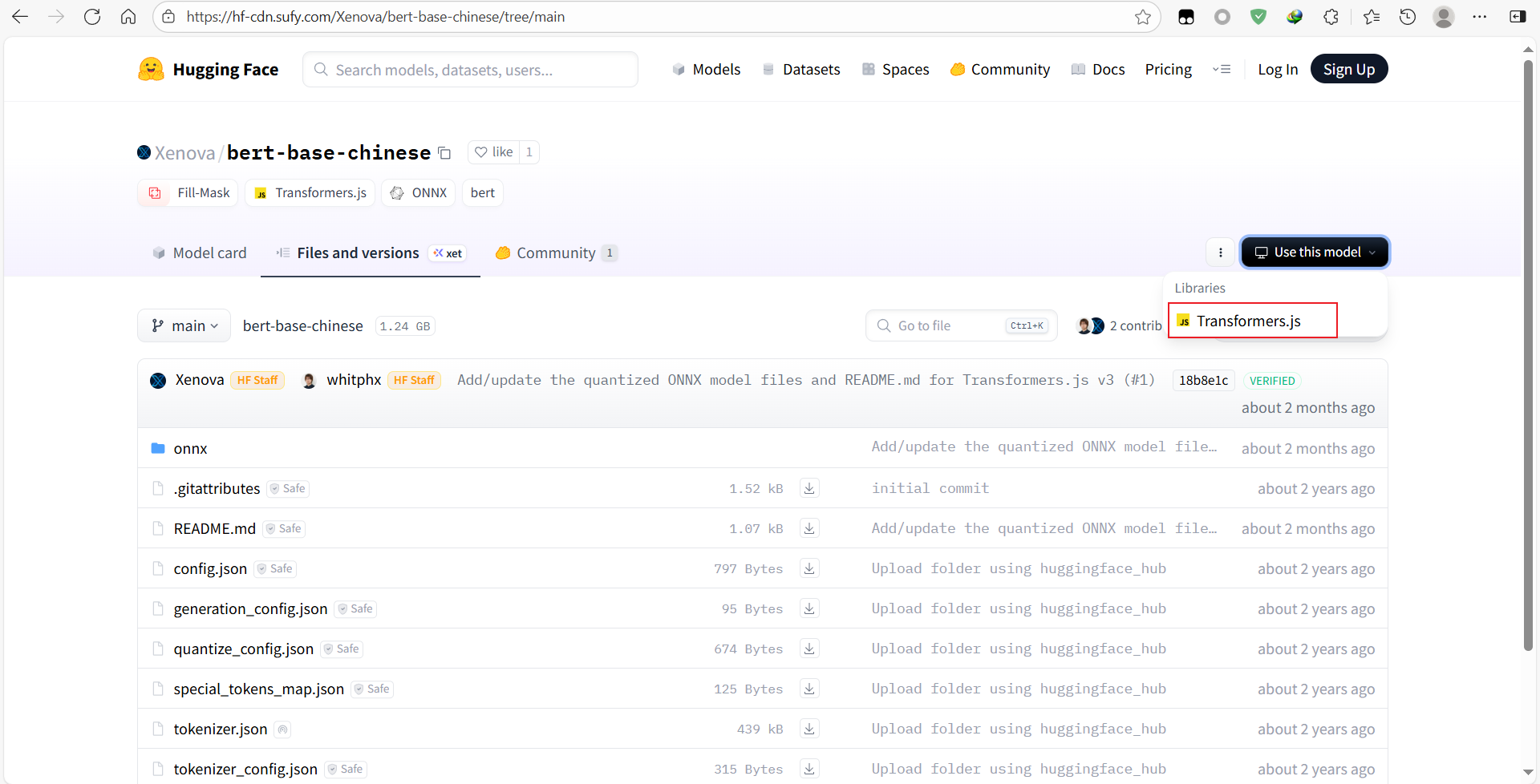Viewport: 1540px width, 784px height.
Task: Download .gitattributes file
Action: (809, 488)
